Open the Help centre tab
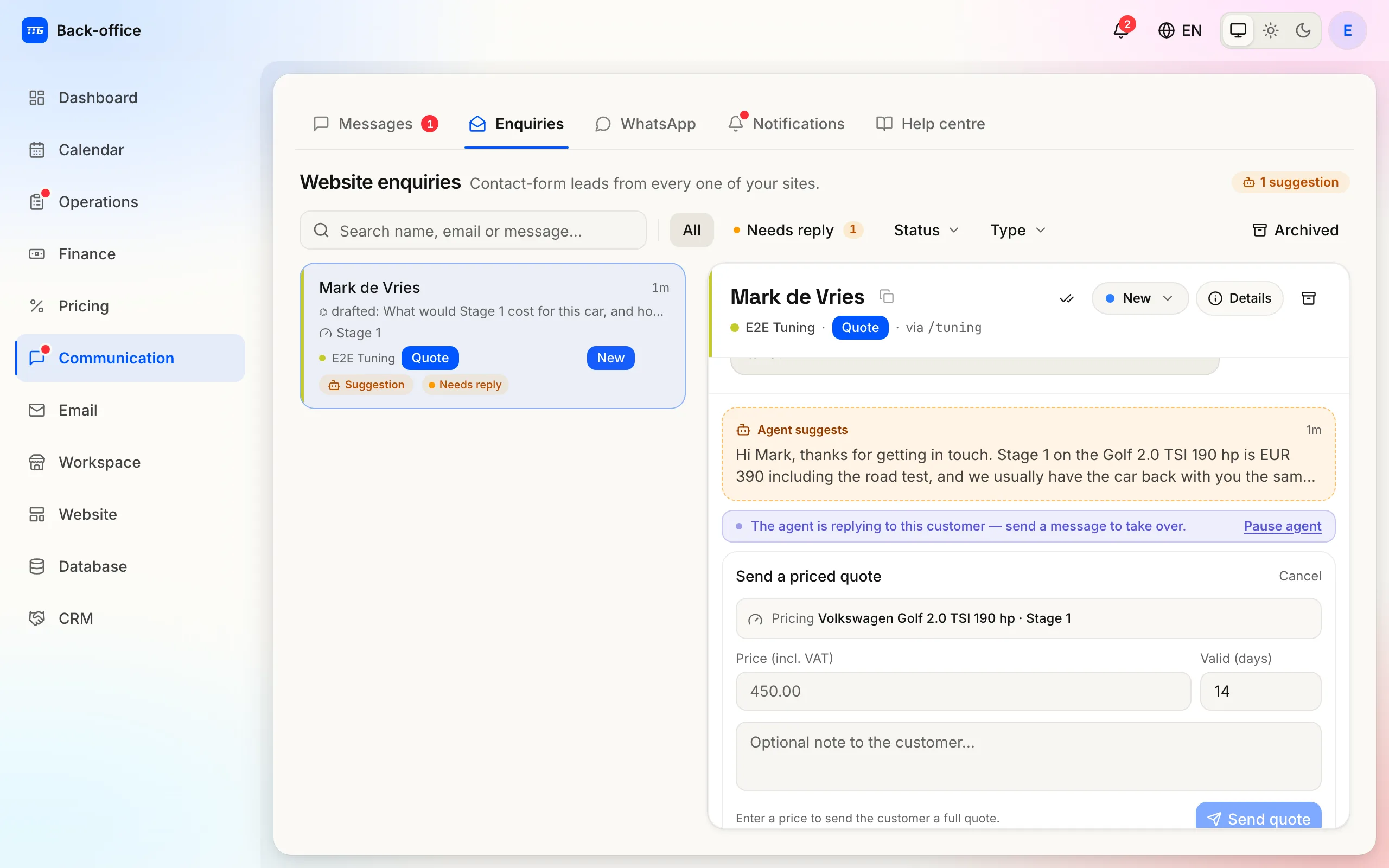Viewport: 1389px width, 868px height. point(931,124)
